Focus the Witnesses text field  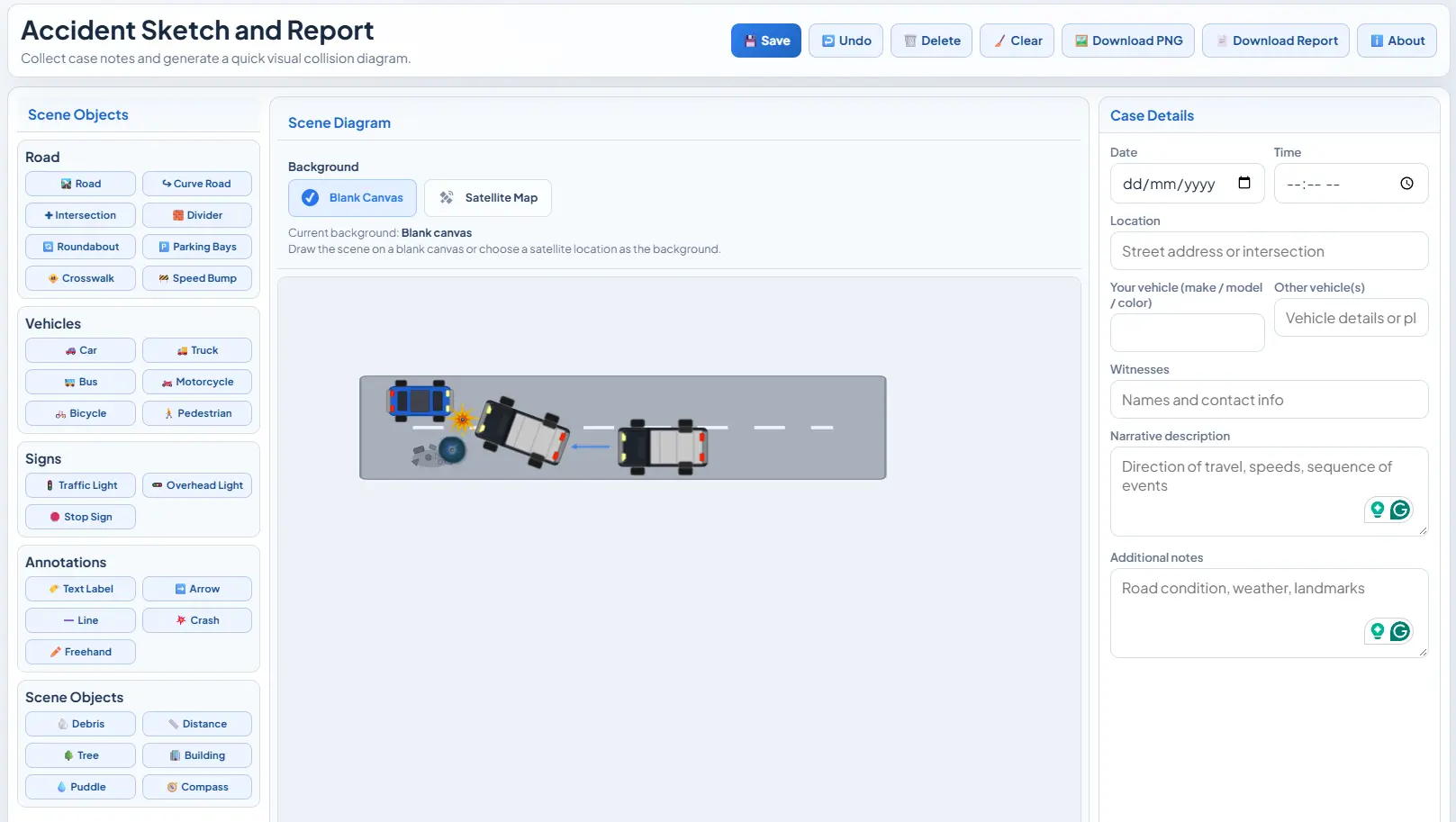[x=1269, y=400]
